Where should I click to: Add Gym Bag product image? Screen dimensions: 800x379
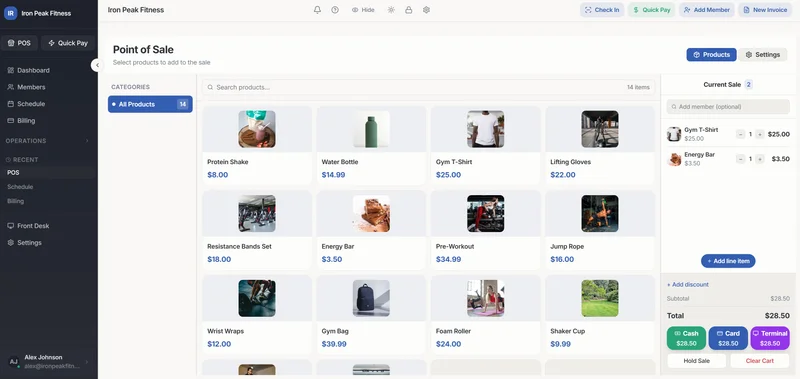point(371,298)
